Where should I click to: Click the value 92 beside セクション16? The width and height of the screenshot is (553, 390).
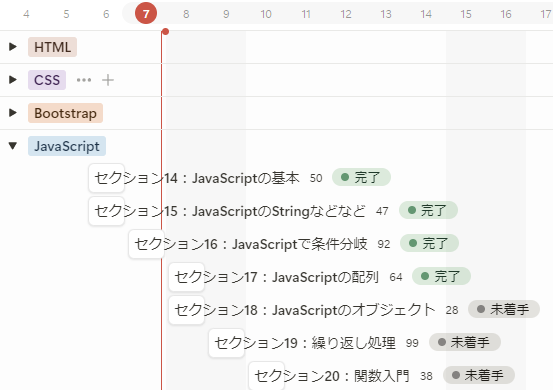tap(384, 244)
